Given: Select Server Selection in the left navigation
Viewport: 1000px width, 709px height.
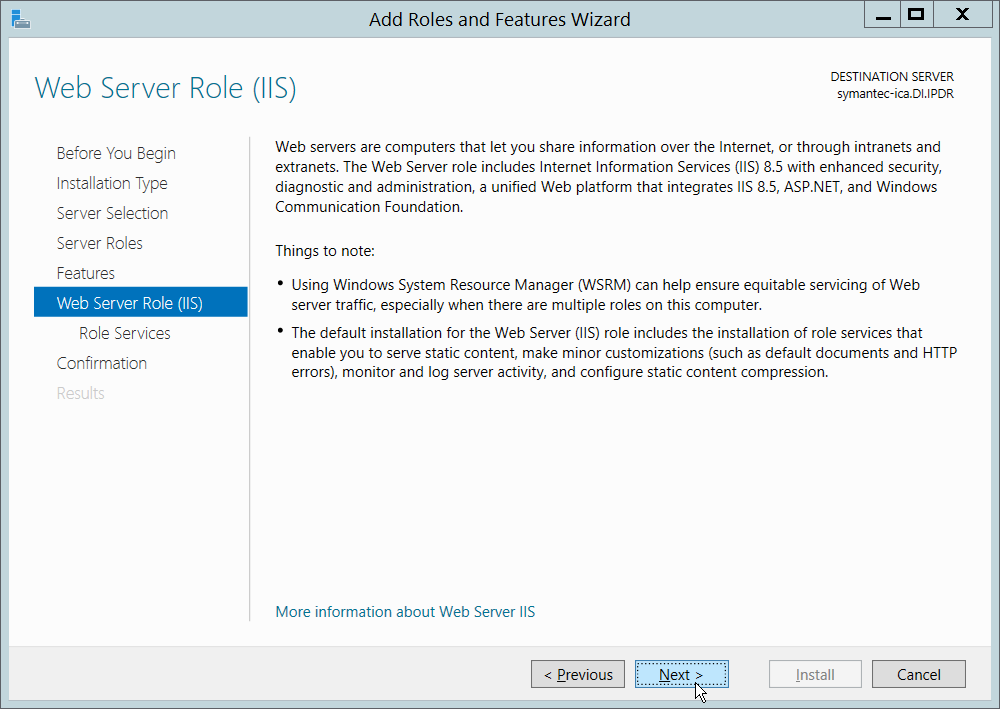Looking at the screenshot, I should click(112, 213).
